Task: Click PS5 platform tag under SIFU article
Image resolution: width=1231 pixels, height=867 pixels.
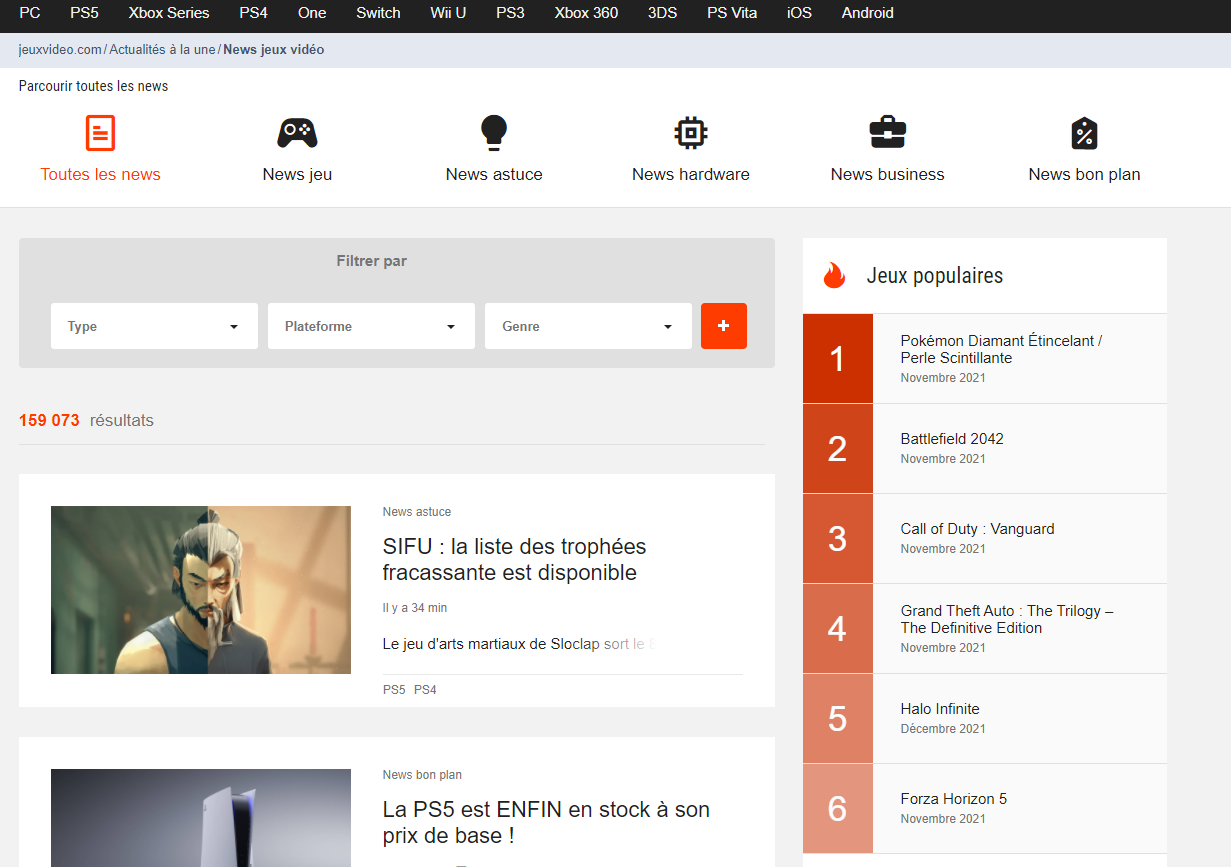Action: pyautogui.click(x=394, y=690)
